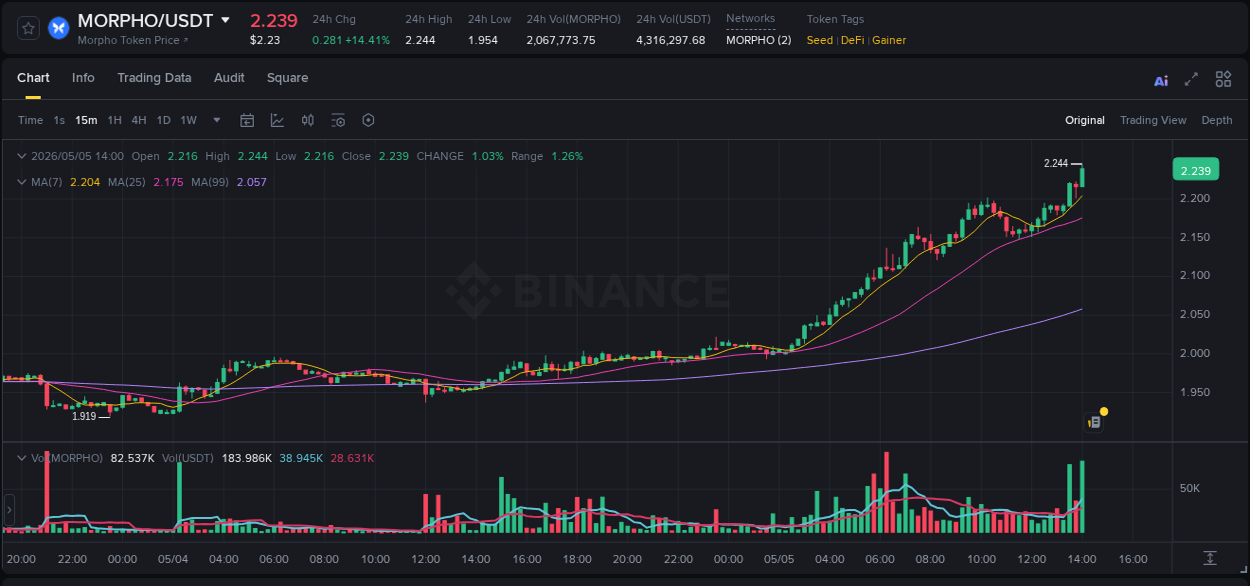Expand the left side panel arrow handle
Image resolution: width=1250 pixels, height=586 pixels.
coord(8,510)
